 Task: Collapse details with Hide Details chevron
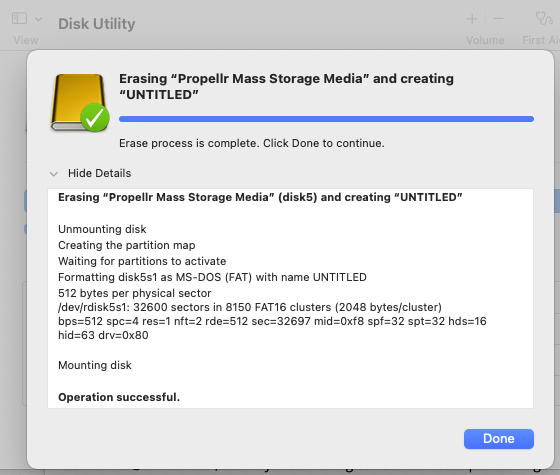(54, 174)
